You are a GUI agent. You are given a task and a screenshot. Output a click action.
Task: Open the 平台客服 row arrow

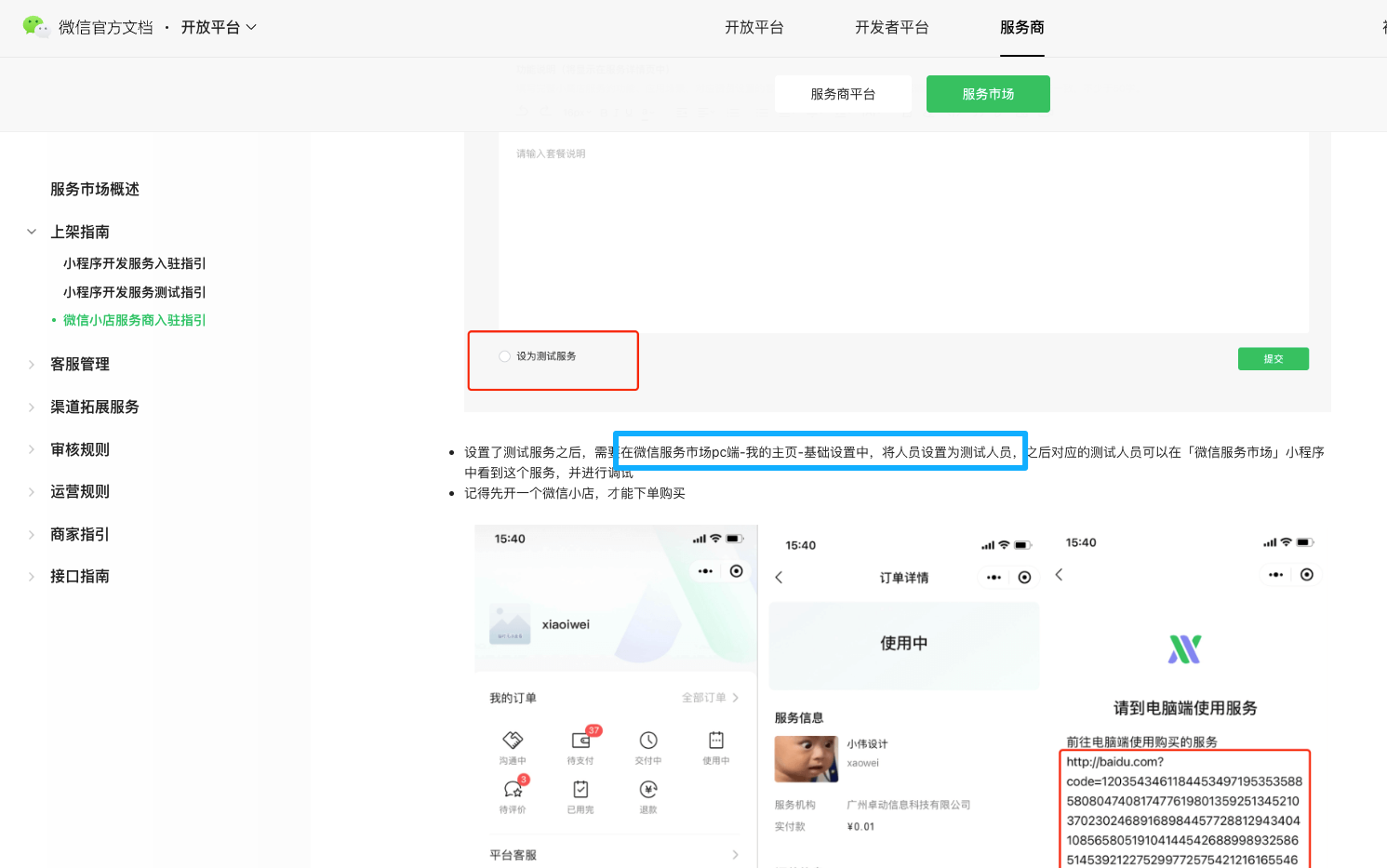coord(735,855)
